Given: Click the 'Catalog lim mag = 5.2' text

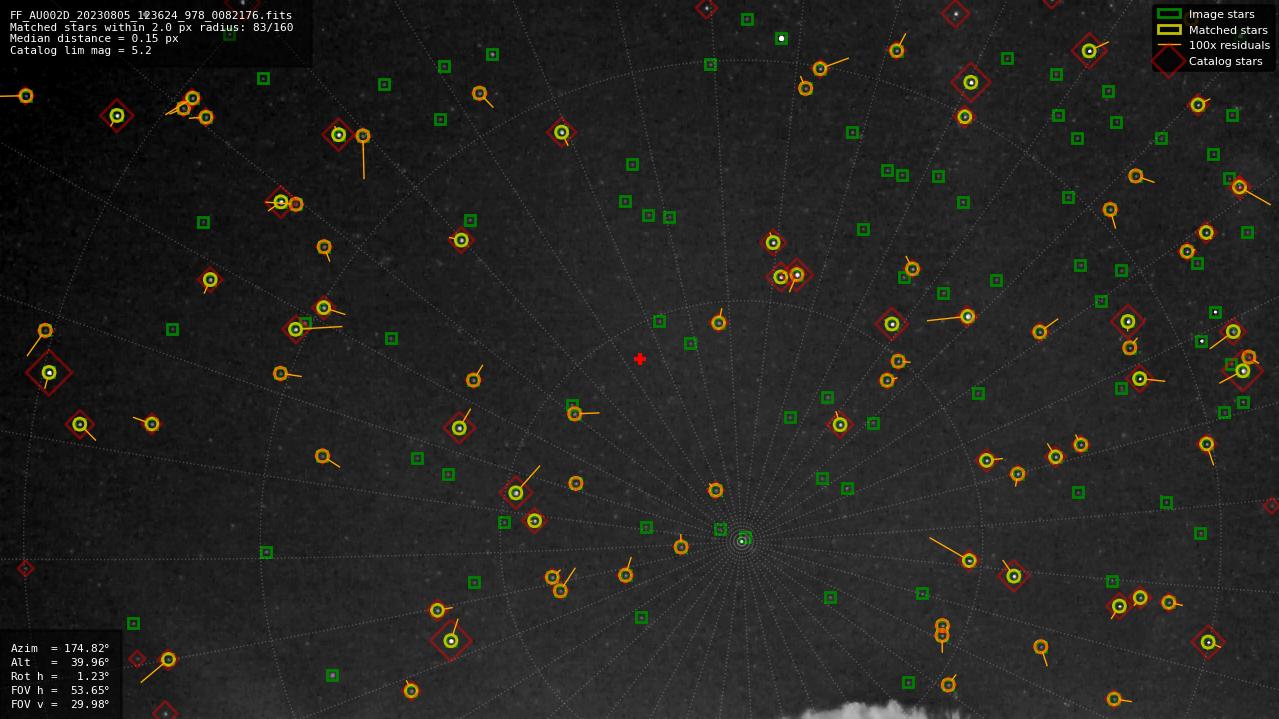Looking at the screenshot, I should point(81,50).
